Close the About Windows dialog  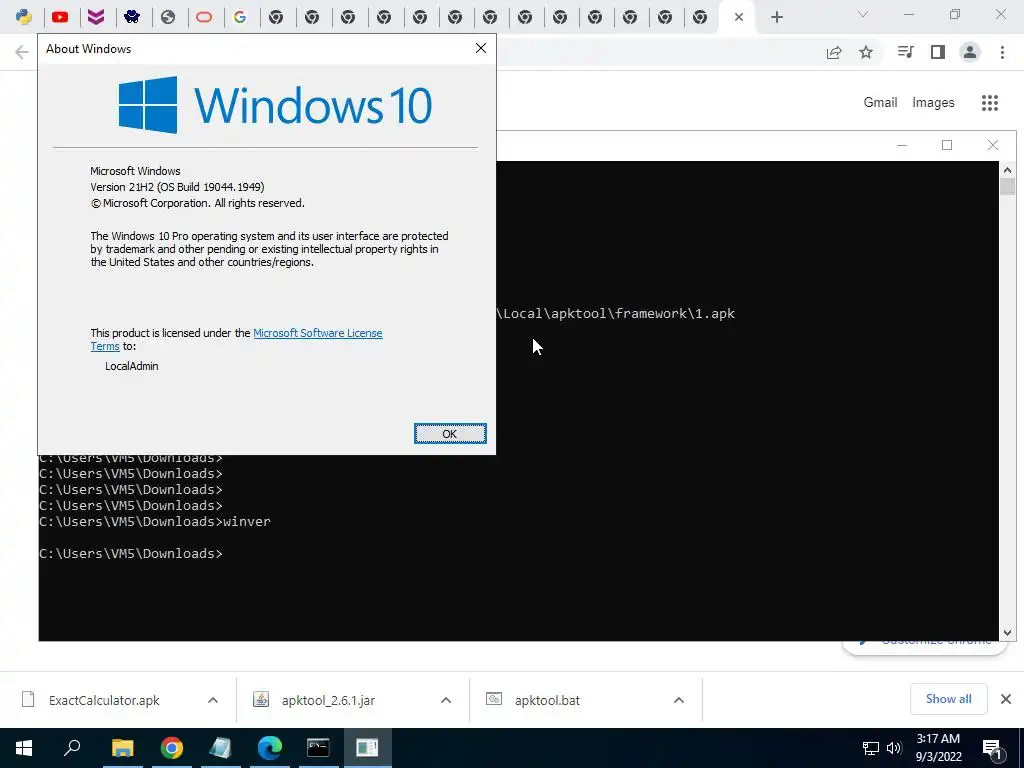click(x=481, y=48)
